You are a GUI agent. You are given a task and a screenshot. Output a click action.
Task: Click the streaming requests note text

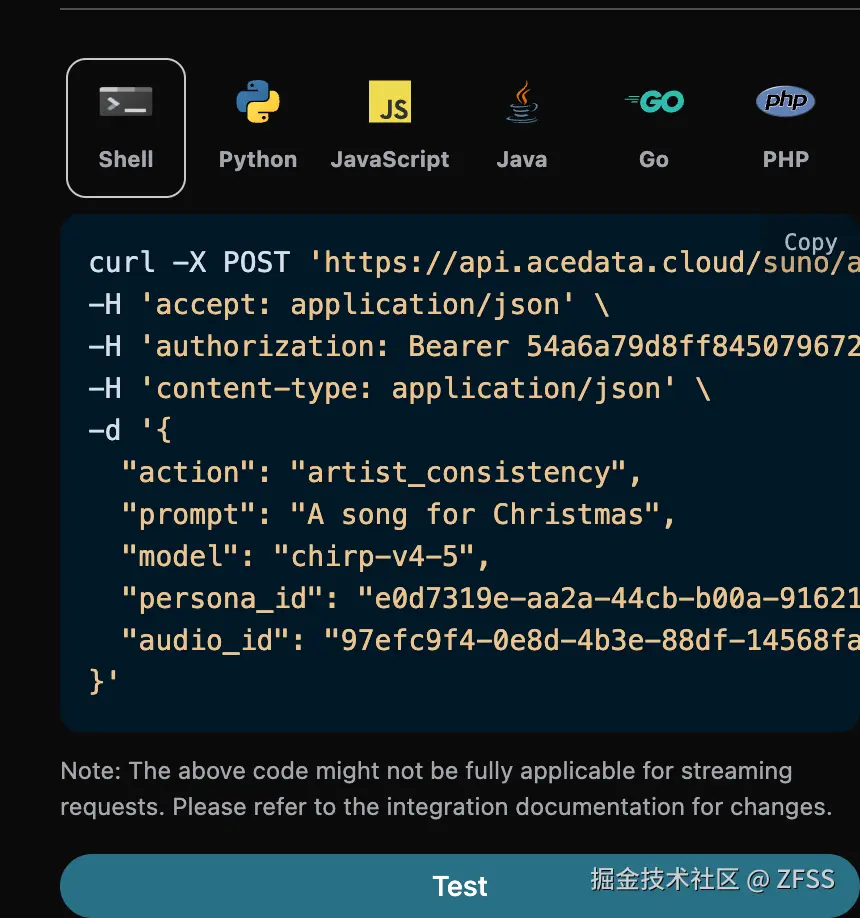pos(446,789)
